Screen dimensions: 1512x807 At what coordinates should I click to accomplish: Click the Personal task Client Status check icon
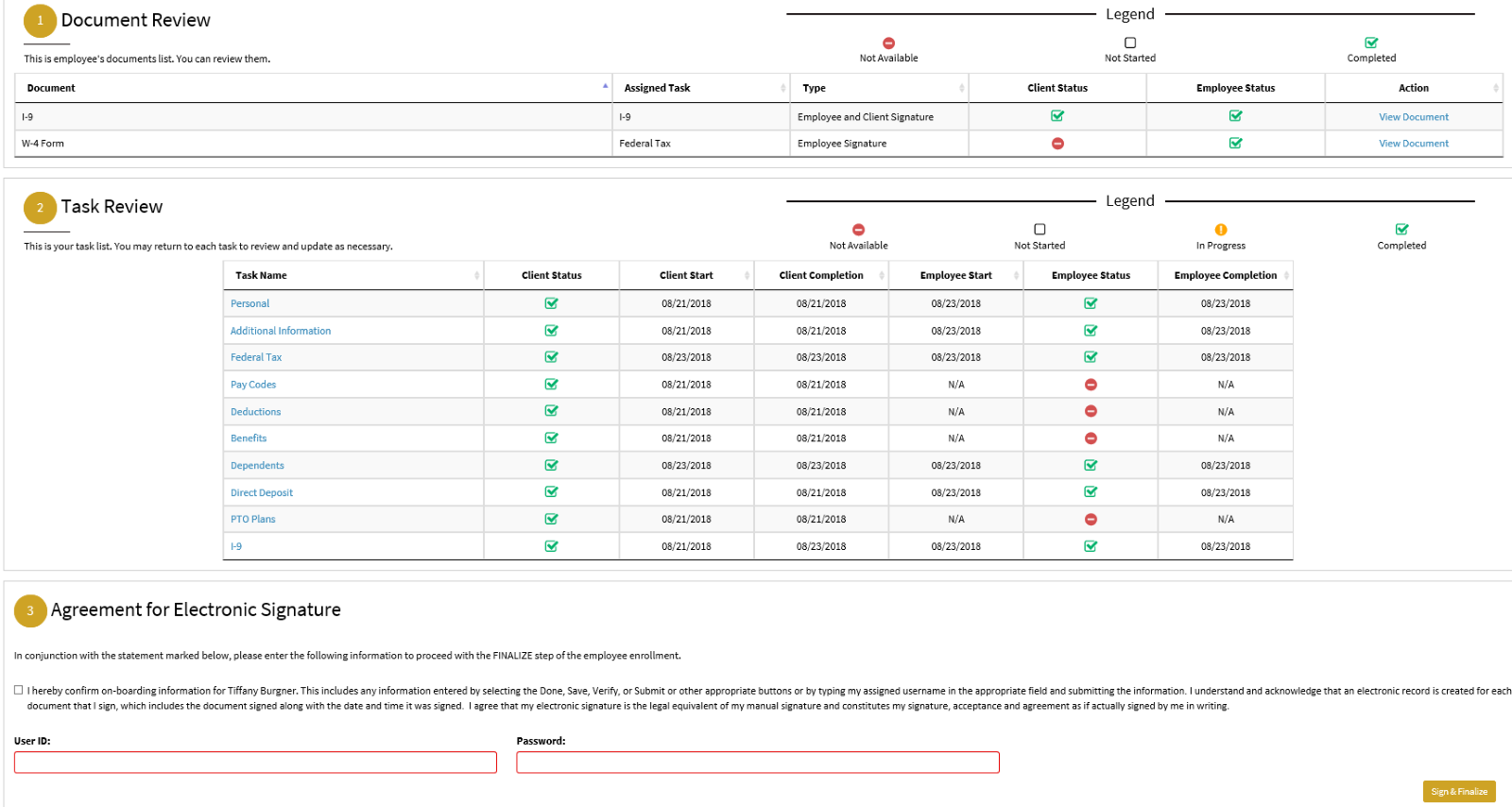(551, 303)
